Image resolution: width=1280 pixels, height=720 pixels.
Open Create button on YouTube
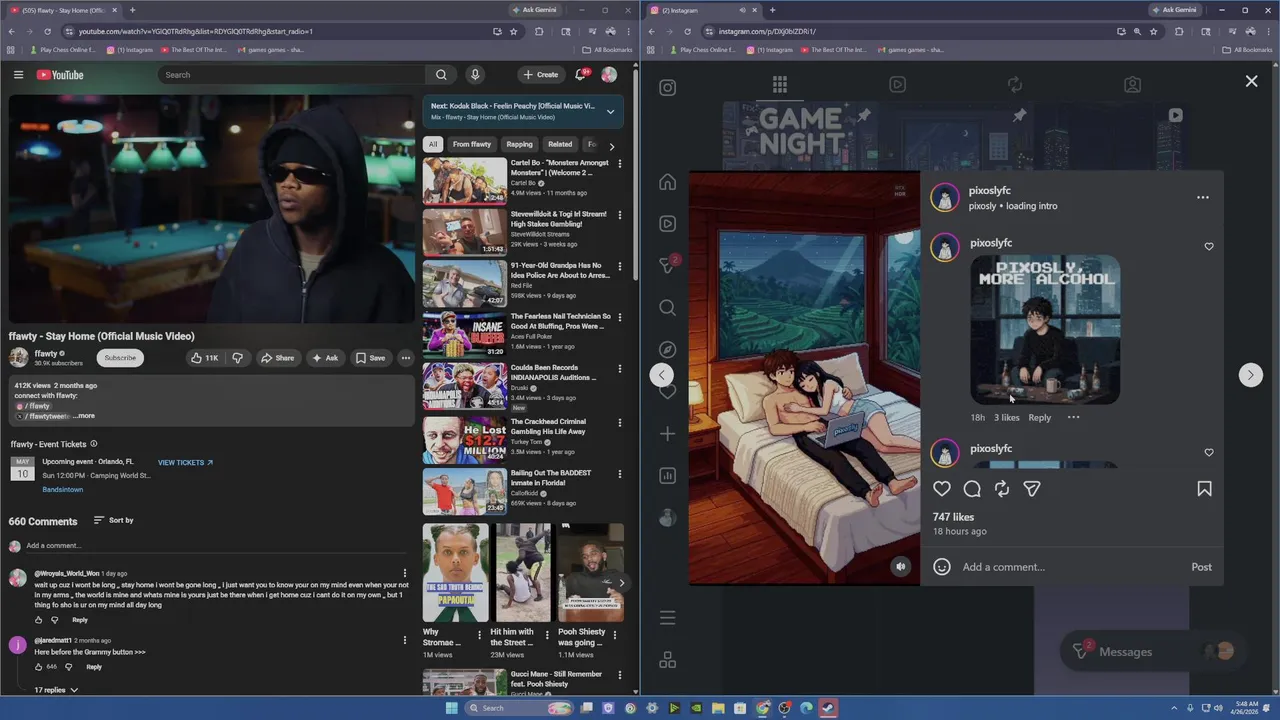[x=540, y=75]
